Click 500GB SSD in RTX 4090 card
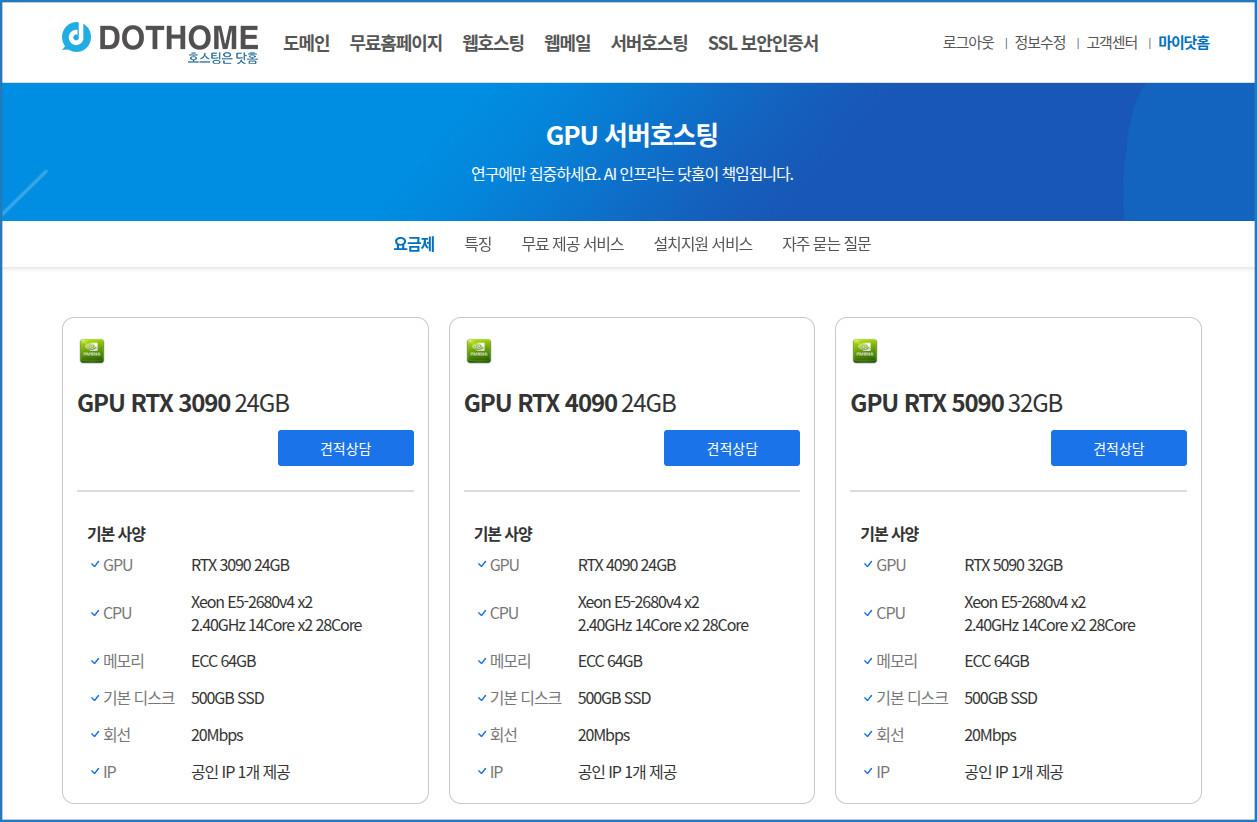 [614, 698]
